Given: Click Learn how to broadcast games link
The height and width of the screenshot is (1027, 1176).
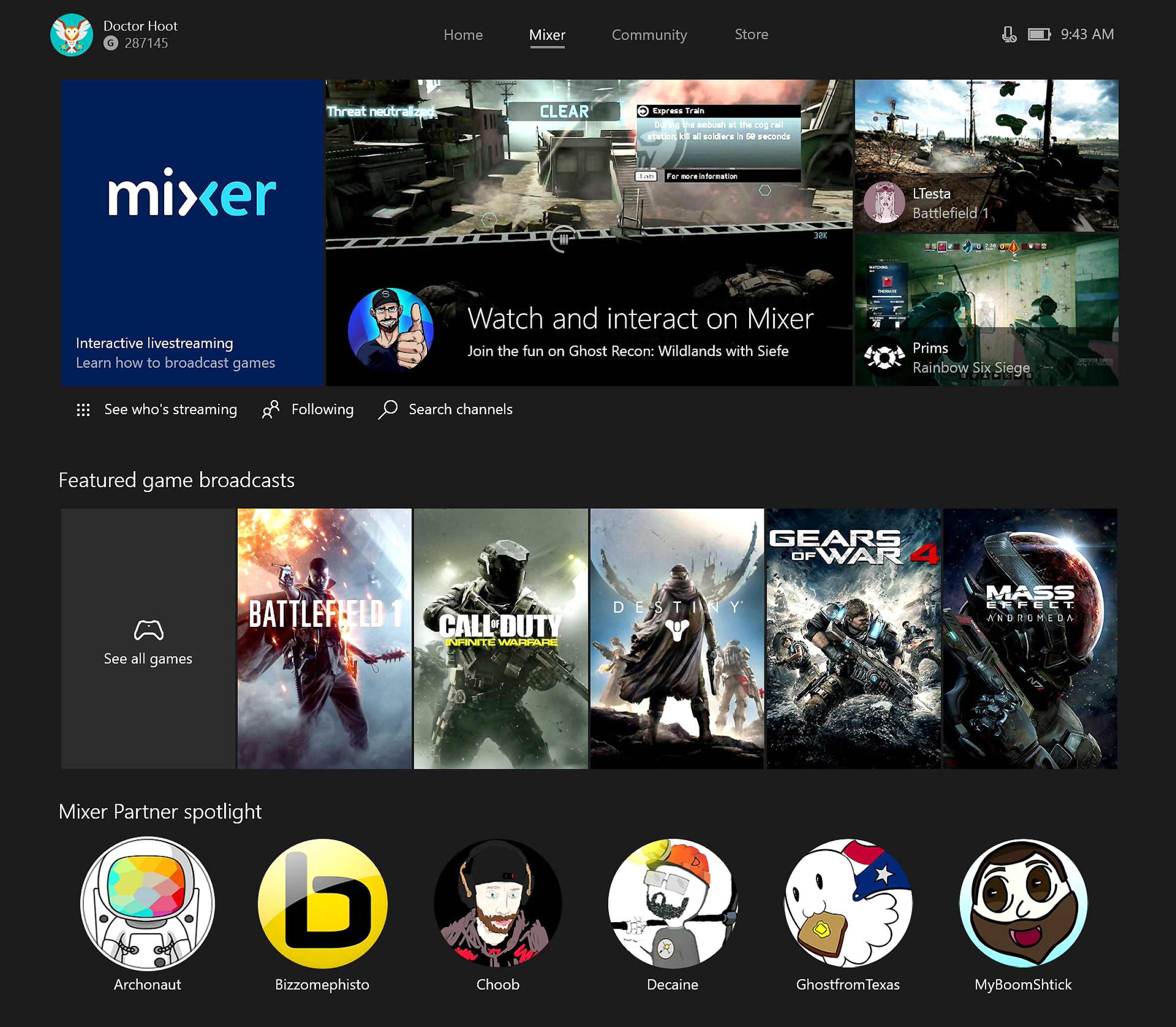Looking at the screenshot, I should click(x=175, y=363).
